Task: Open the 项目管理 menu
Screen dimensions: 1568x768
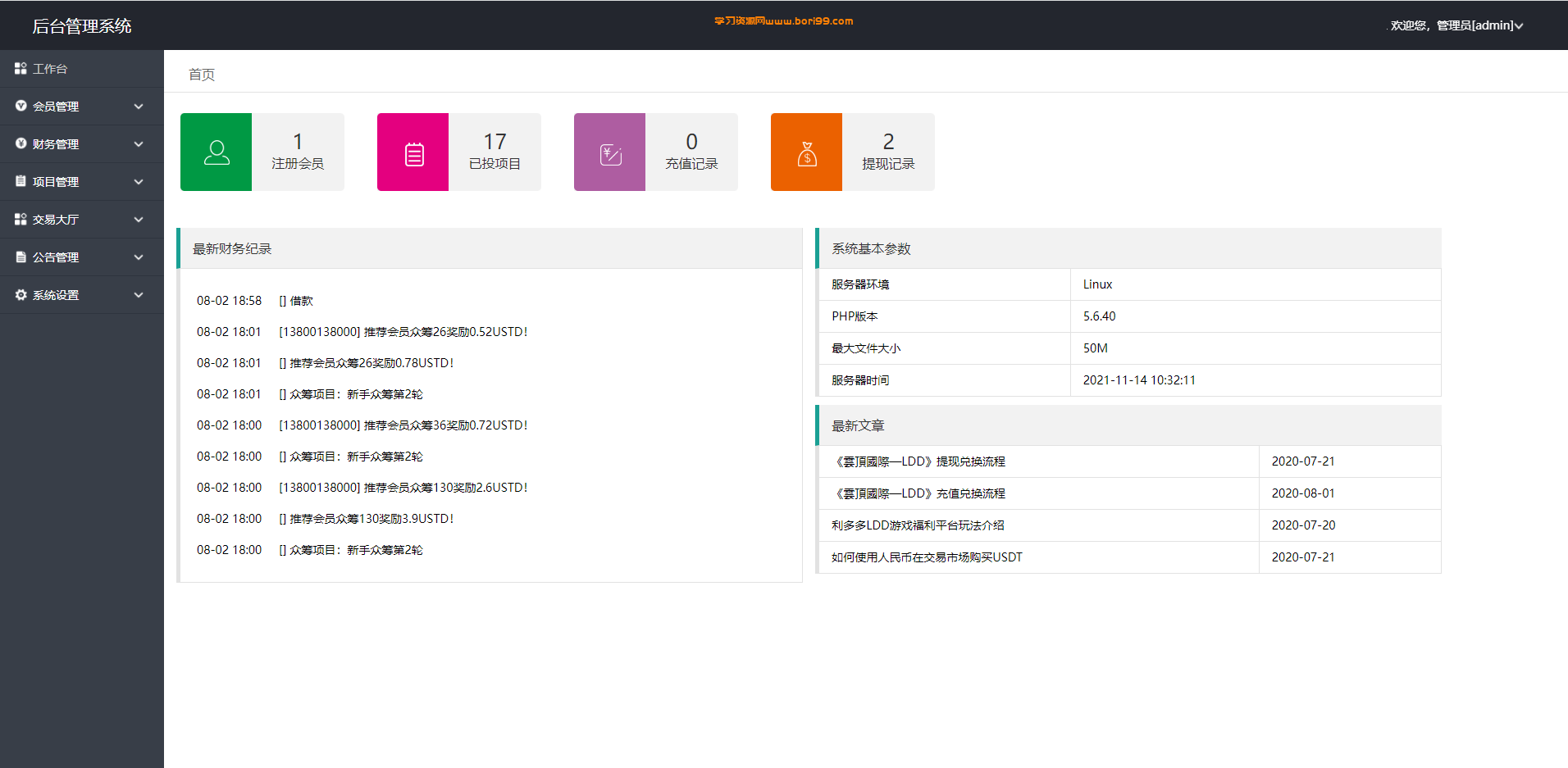Action: point(82,182)
